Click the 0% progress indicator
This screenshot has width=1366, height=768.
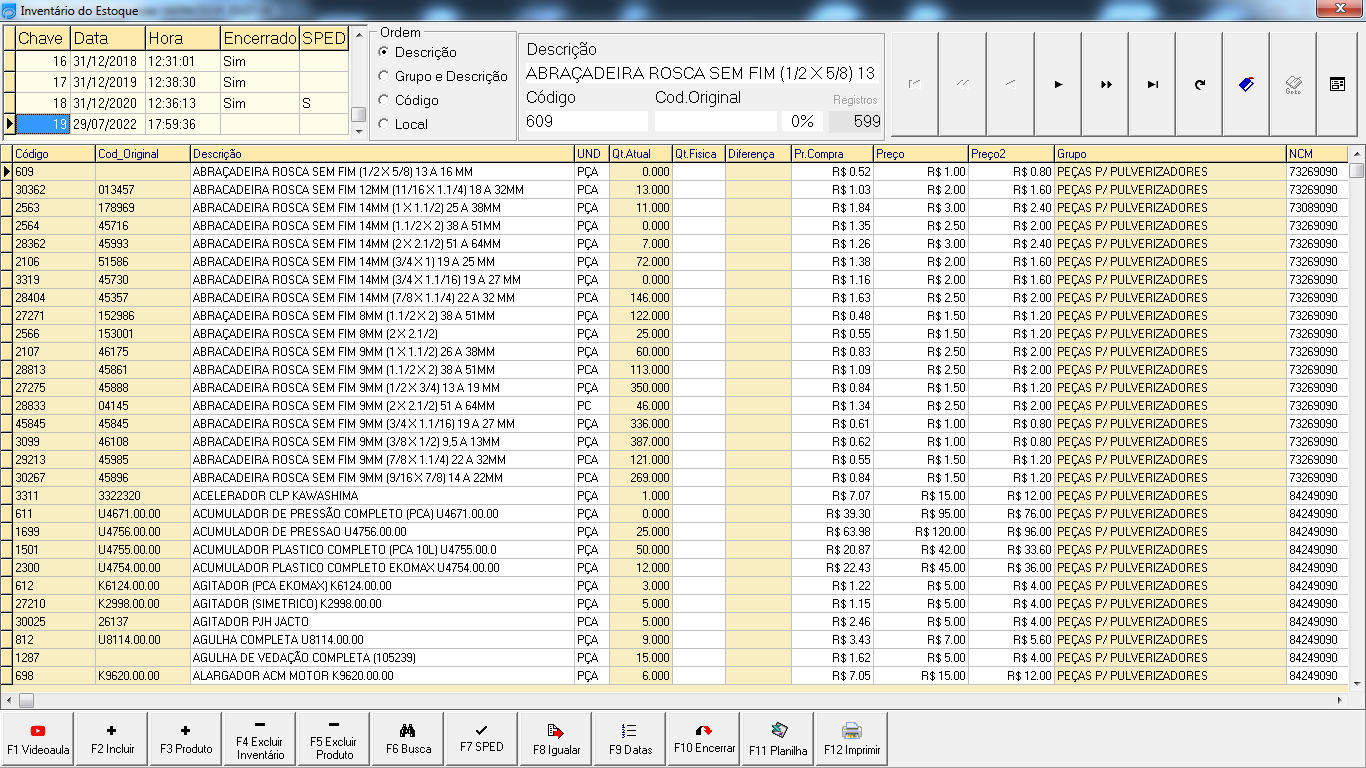pos(802,121)
